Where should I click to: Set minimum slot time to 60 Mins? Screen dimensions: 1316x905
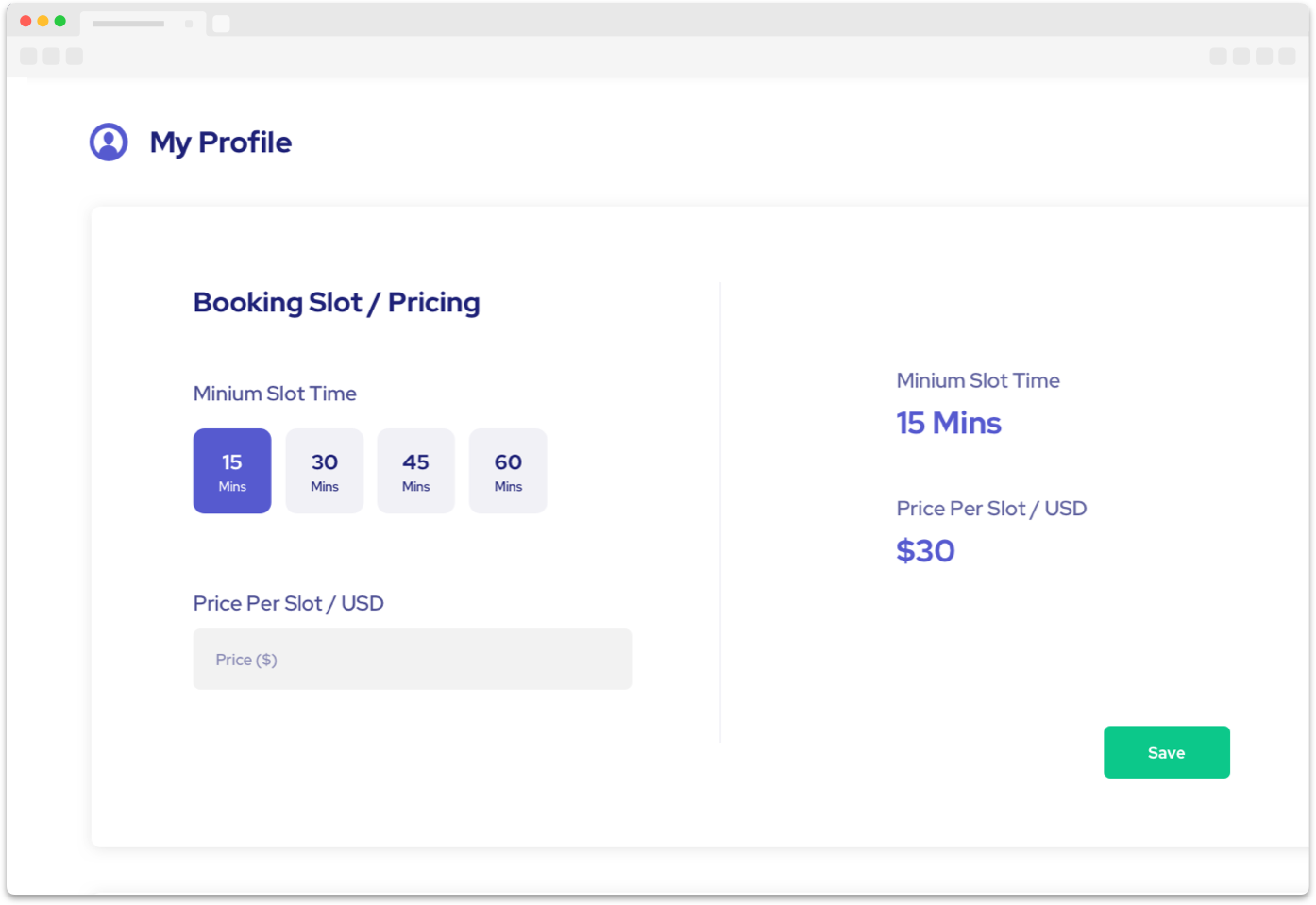[508, 471]
